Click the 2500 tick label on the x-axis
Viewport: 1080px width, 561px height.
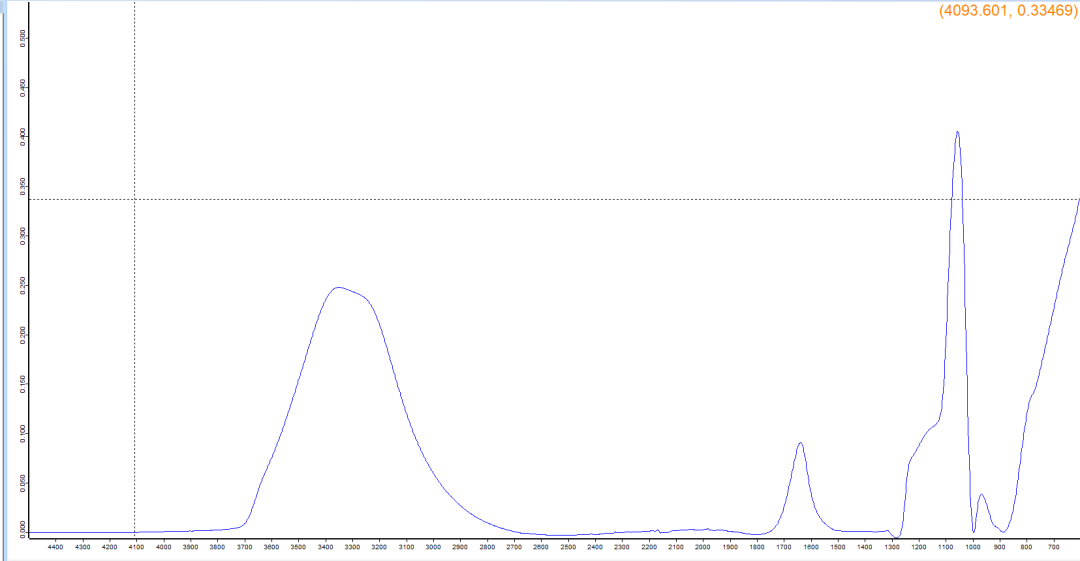(567, 547)
